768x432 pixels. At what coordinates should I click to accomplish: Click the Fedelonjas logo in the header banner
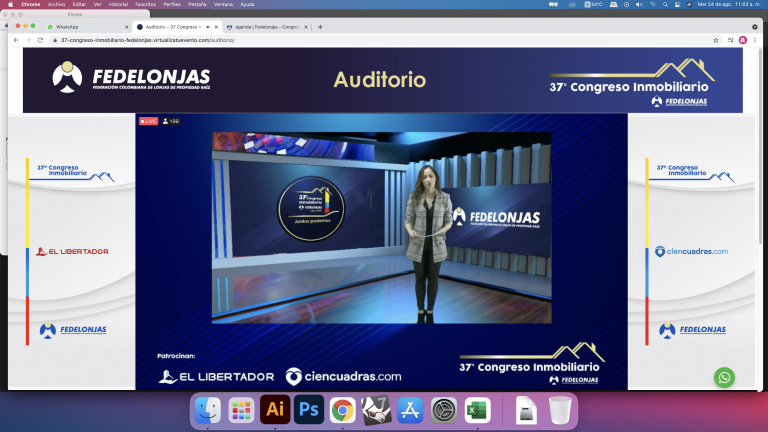click(x=131, y=77)
